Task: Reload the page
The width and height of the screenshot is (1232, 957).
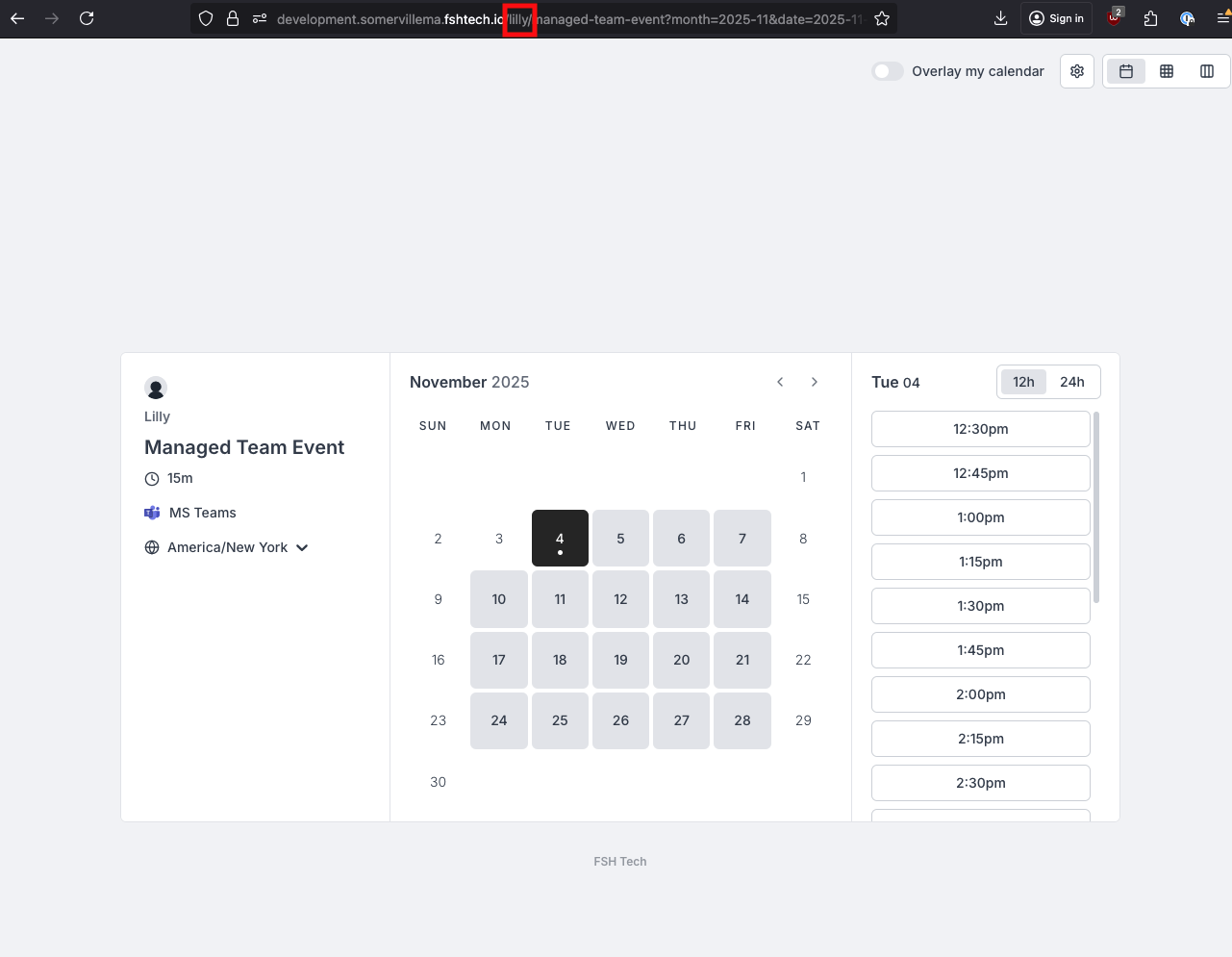Action: click(87, 18)
